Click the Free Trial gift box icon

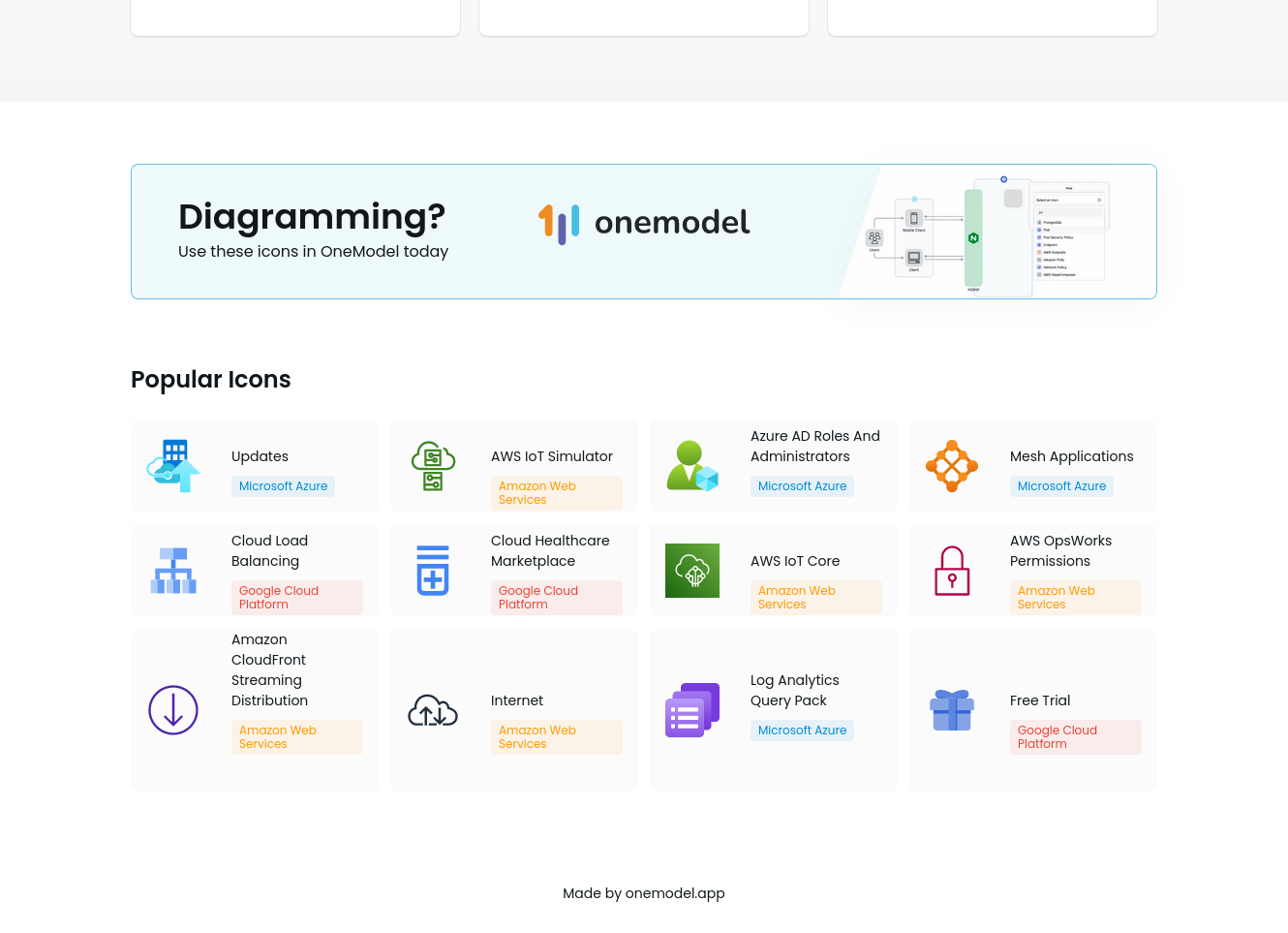click(x=952, y=710)
